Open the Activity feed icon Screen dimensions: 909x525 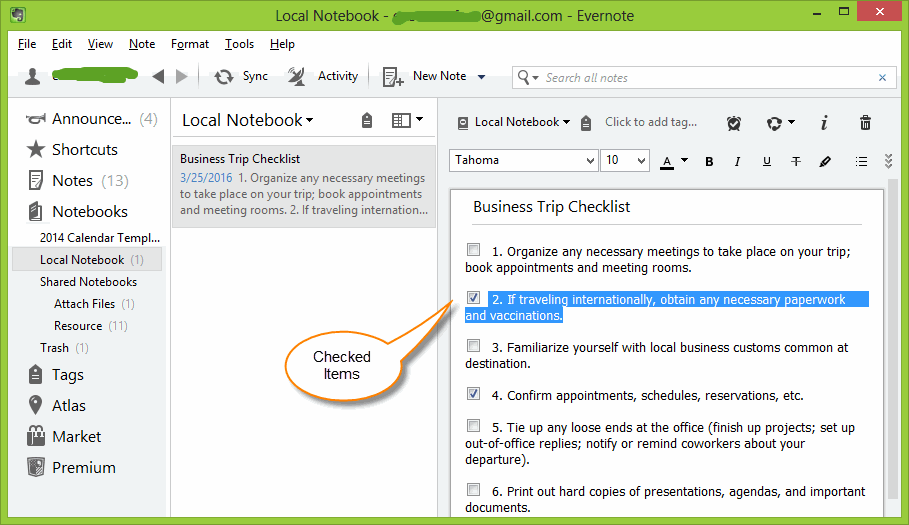coord(297,76)
